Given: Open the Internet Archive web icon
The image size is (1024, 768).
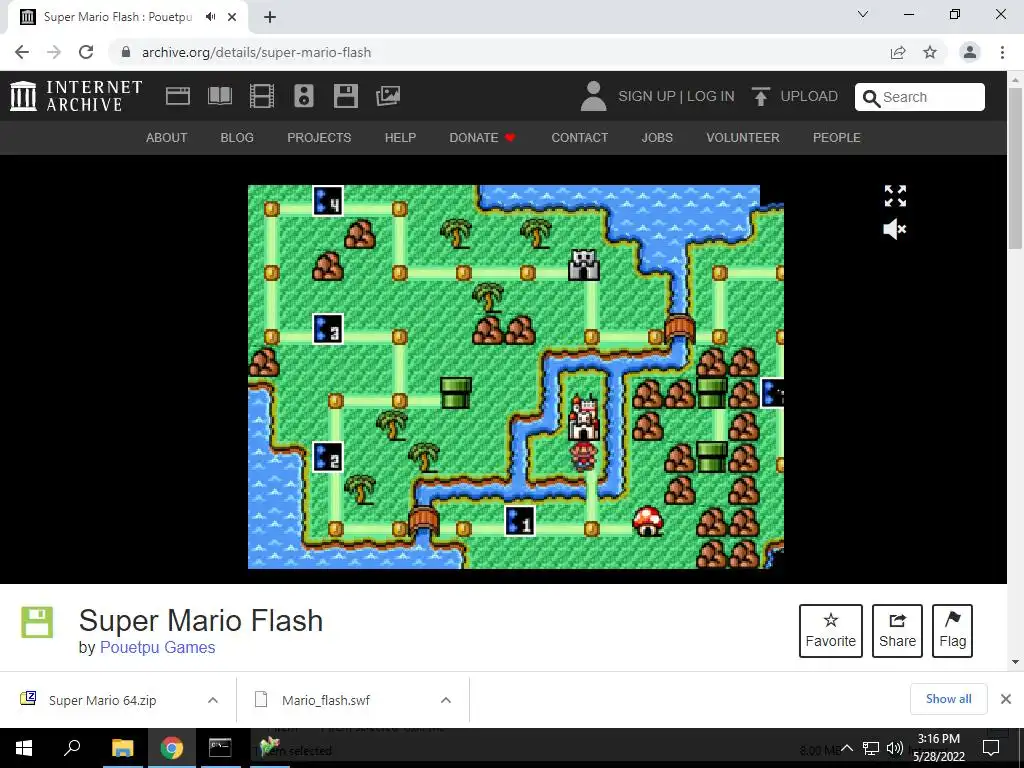Looking at the screenshot, I should pyautogui.click(x=178, y=97).
